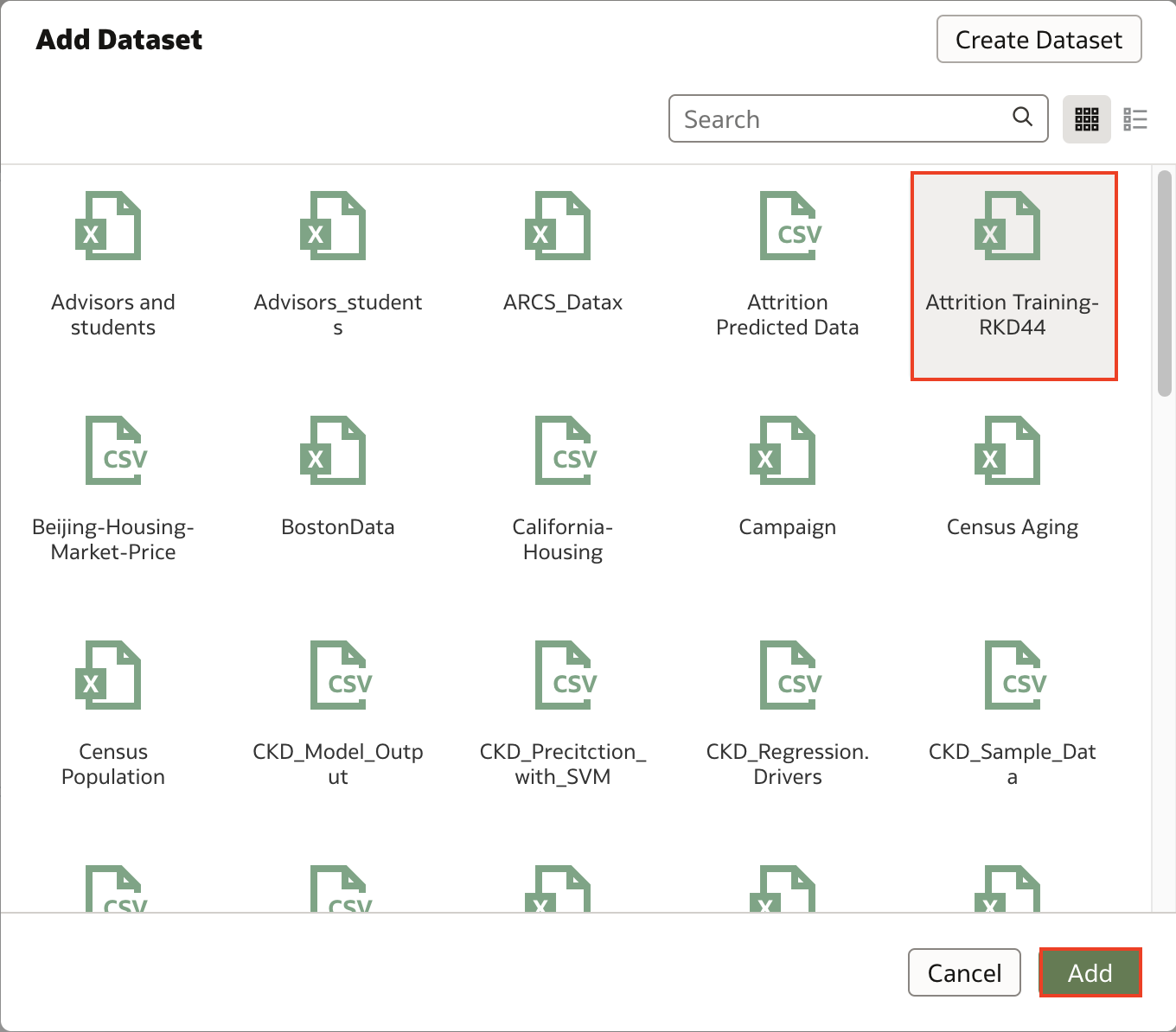Choose the Census Aging dataset icon

(1007, 451)
